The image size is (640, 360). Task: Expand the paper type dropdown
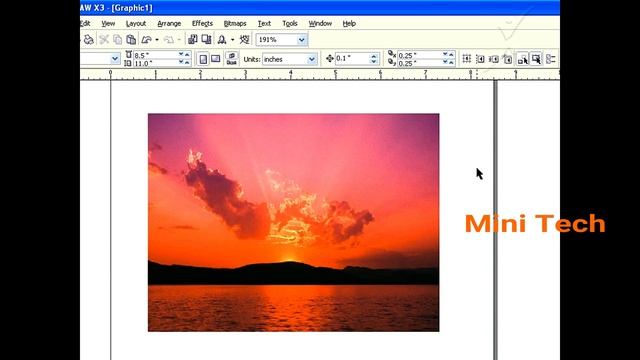115,59
